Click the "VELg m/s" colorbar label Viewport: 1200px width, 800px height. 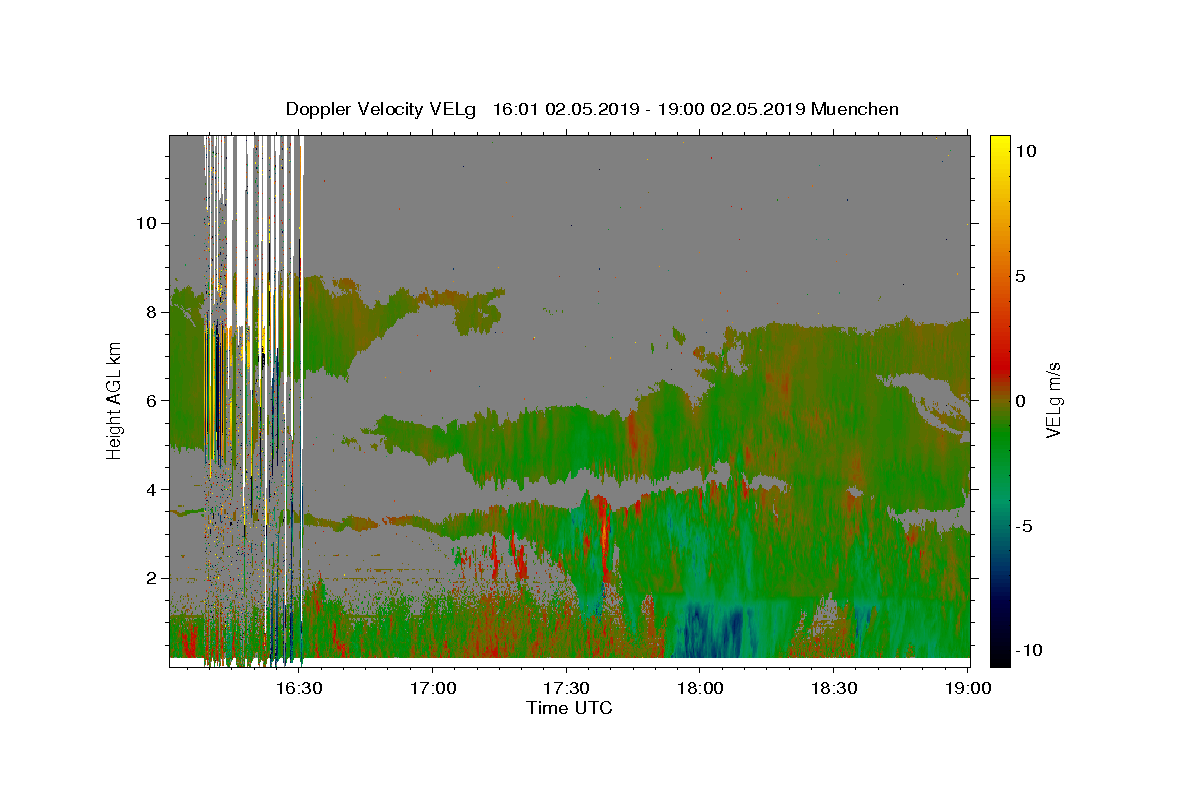(x=1053, y=400)
